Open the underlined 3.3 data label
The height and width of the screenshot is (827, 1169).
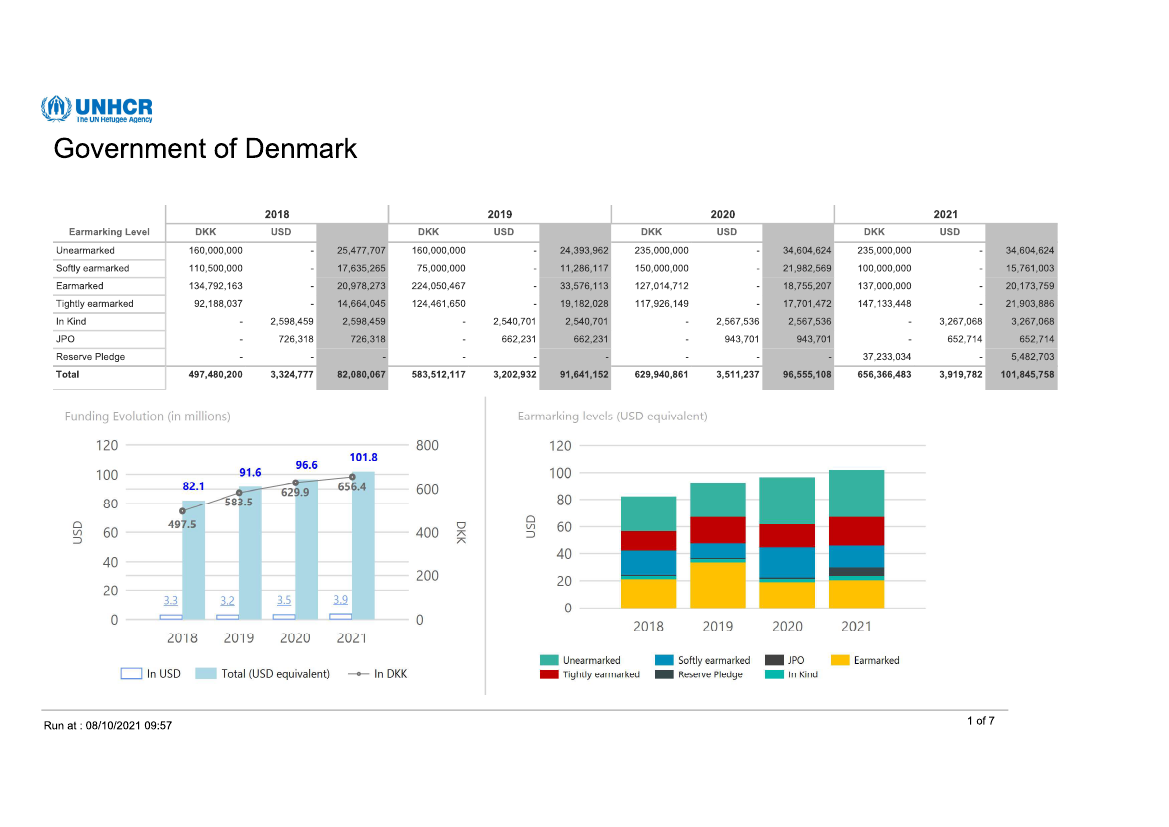pos(171,600)
